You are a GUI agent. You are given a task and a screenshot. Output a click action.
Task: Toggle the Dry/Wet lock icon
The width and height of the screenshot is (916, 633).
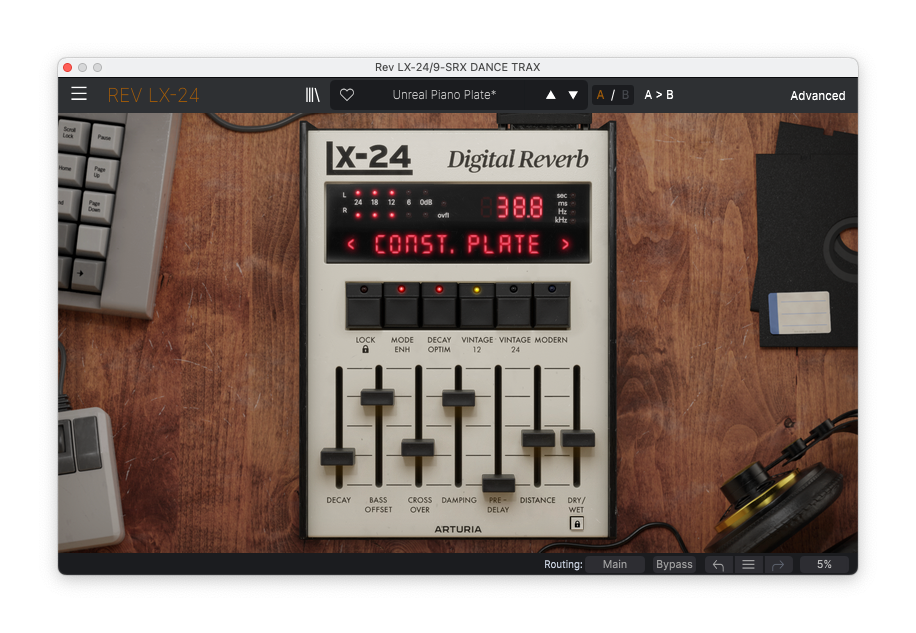click(577, 523)
